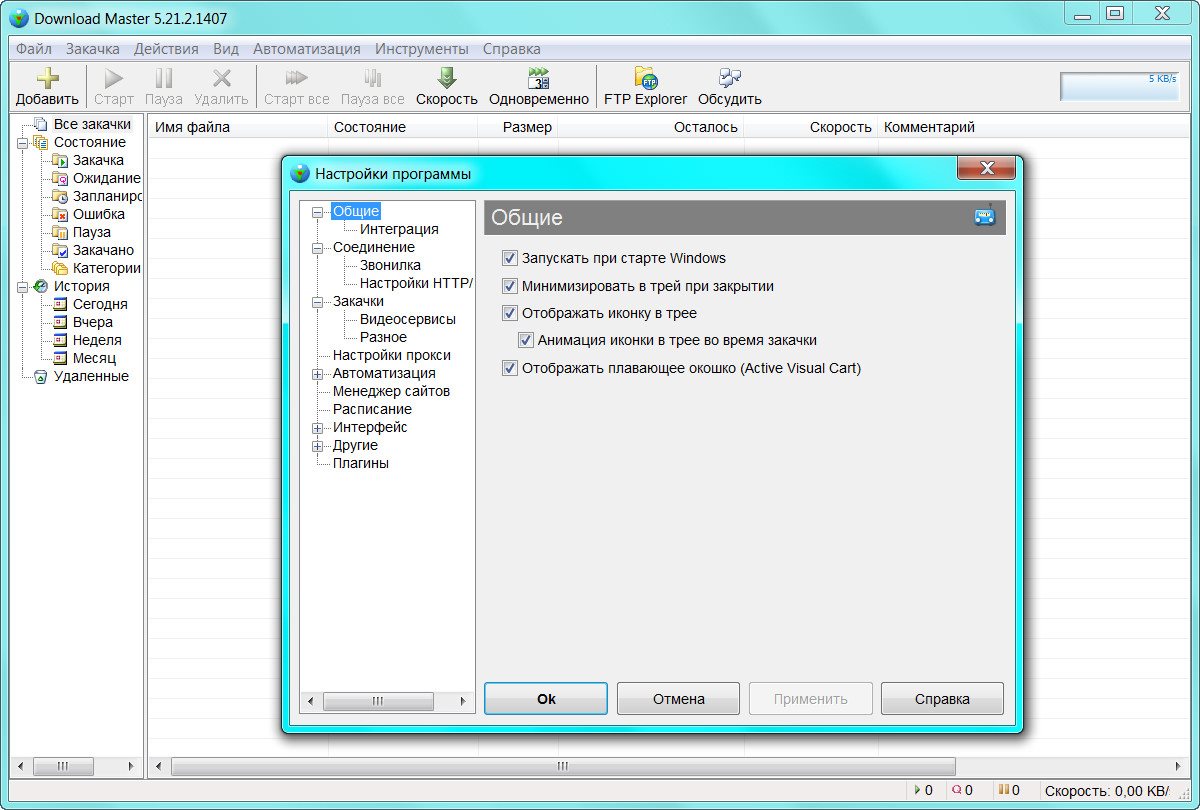Click the Старт все toolbar icon
The width and height of the screenshot is (1200, 810).
tap(297, 87)
